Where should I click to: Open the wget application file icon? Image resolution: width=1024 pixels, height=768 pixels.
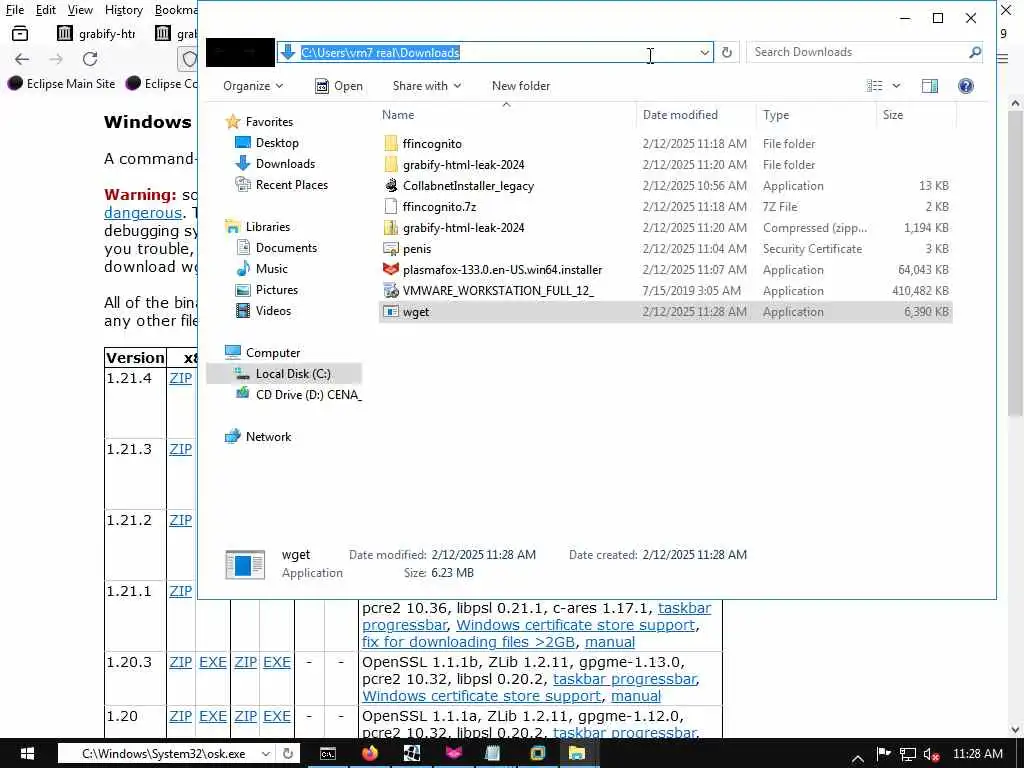point(391,312)
